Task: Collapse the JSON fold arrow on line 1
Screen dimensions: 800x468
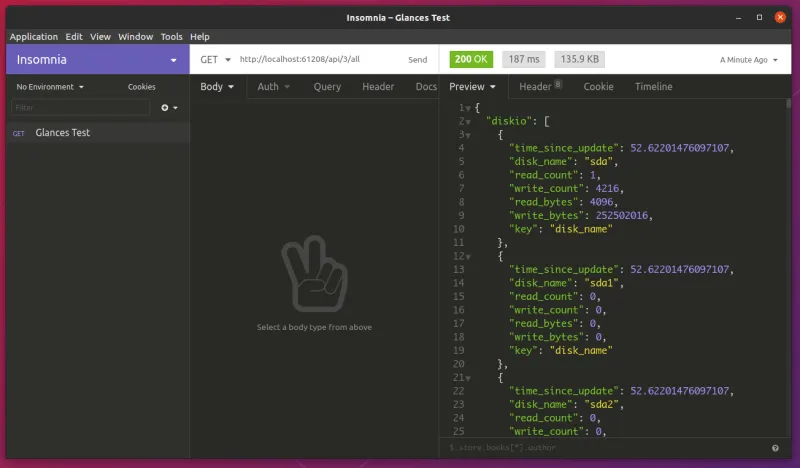Action: pyautogui.click(x=467, y=108)
